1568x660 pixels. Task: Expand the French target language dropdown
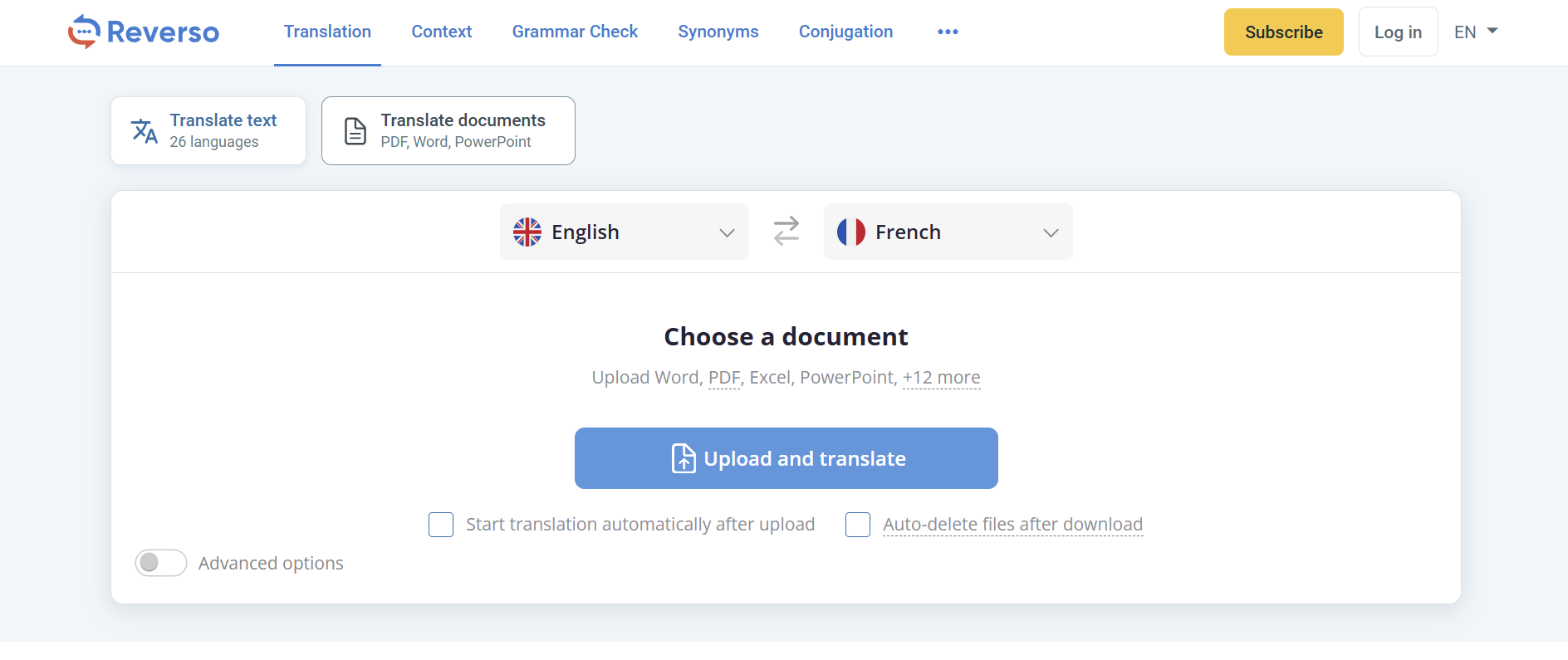click(x=1051, y=232)
